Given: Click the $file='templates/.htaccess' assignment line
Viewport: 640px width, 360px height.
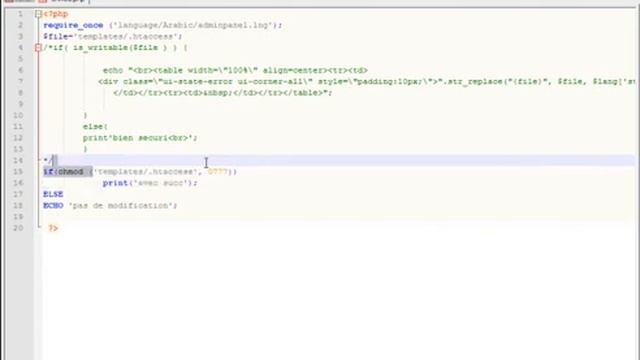Looking at the screenshot, I should pos(113,37).
